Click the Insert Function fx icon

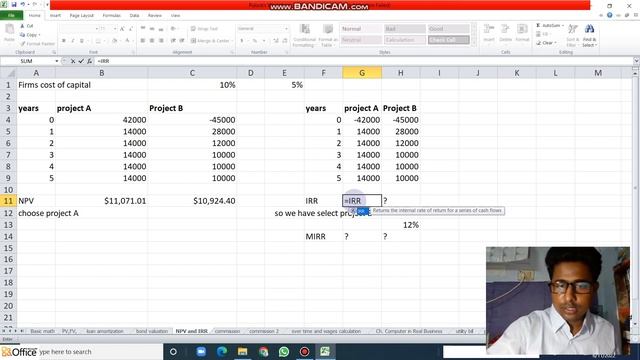(89, 61)
